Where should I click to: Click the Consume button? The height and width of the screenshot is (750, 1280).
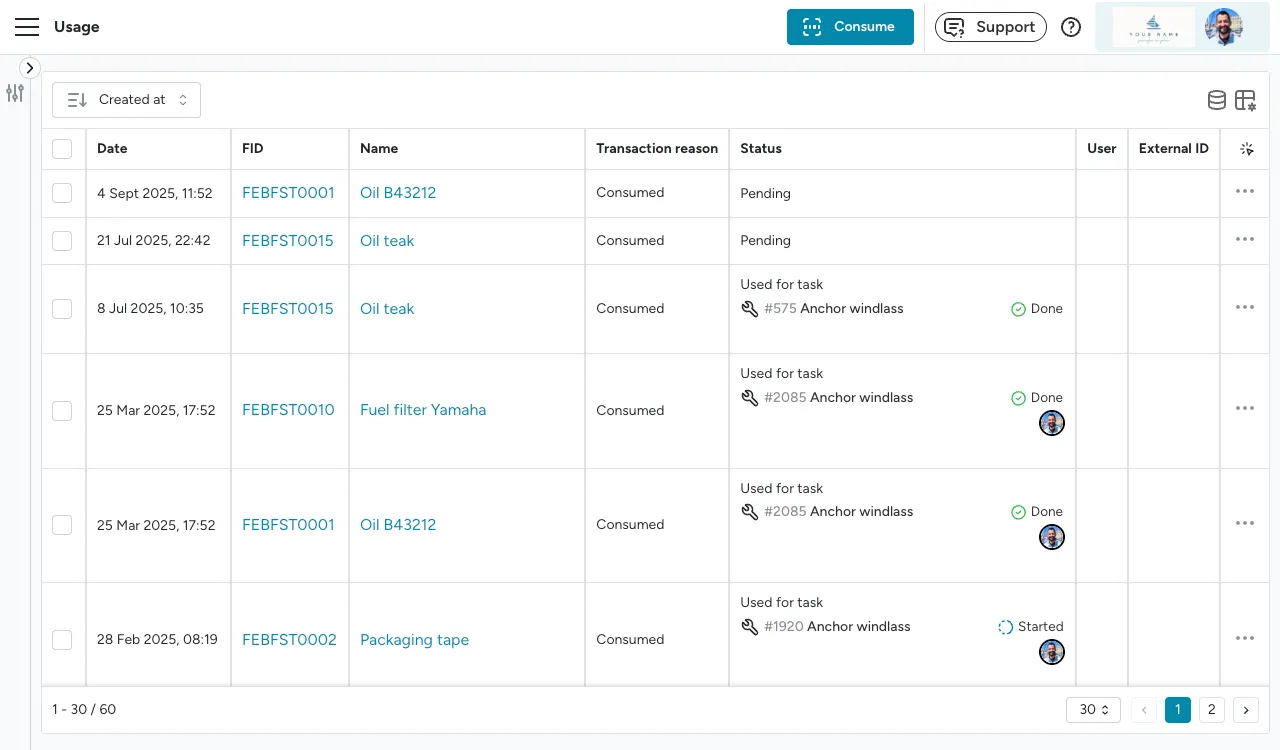click(x=850, y=27)
